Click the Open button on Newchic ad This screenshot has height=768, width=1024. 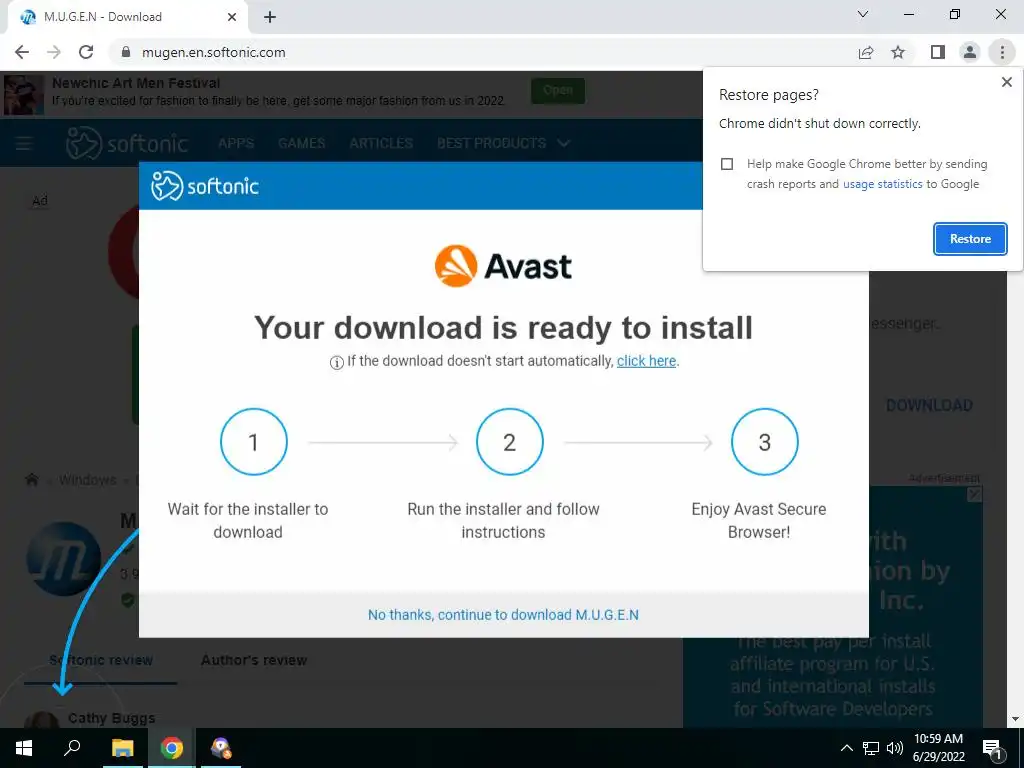coord(558,90)
